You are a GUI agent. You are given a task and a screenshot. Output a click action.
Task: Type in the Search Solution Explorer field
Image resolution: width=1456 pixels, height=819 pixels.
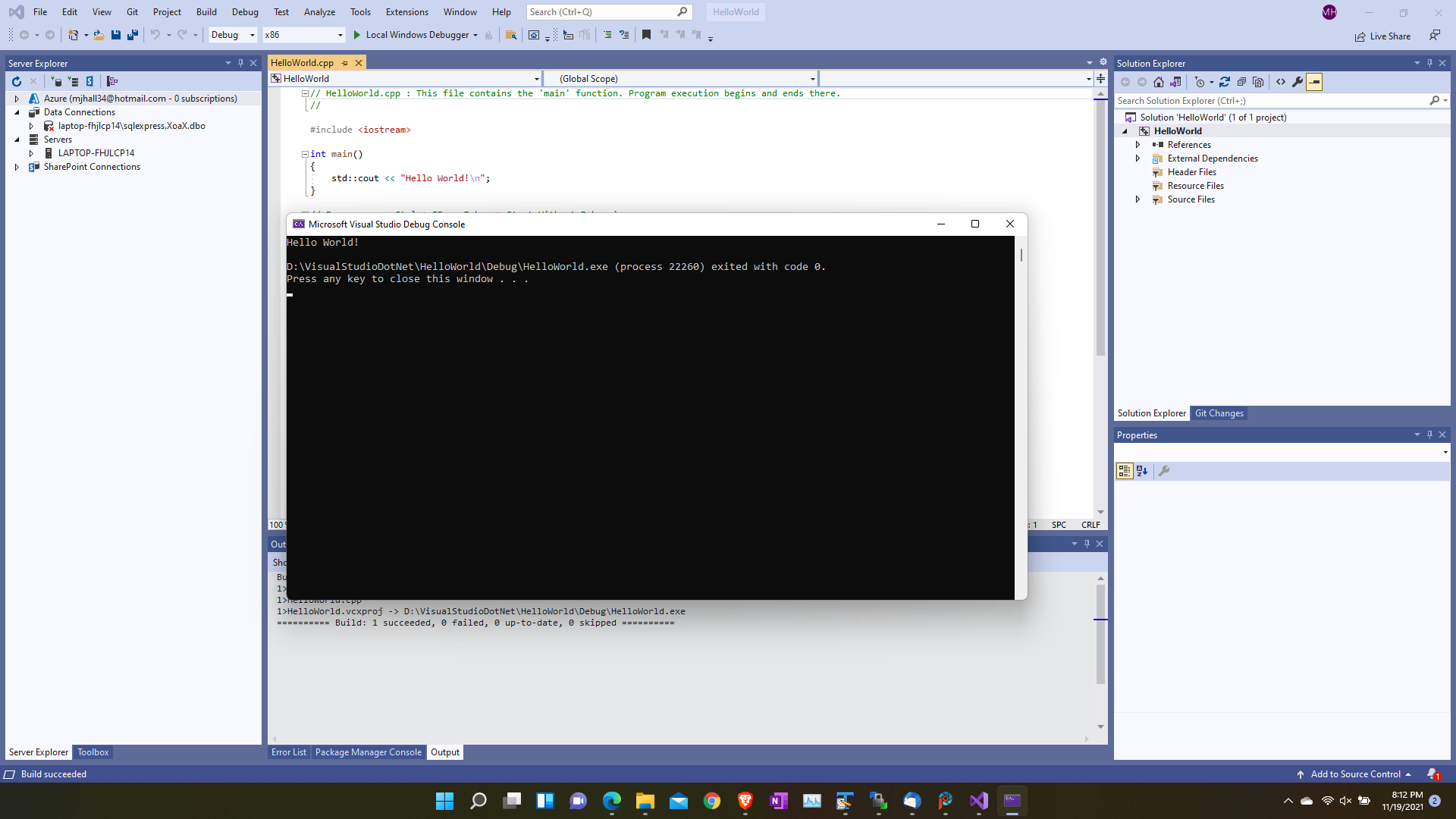click(x=1251, y=100)
